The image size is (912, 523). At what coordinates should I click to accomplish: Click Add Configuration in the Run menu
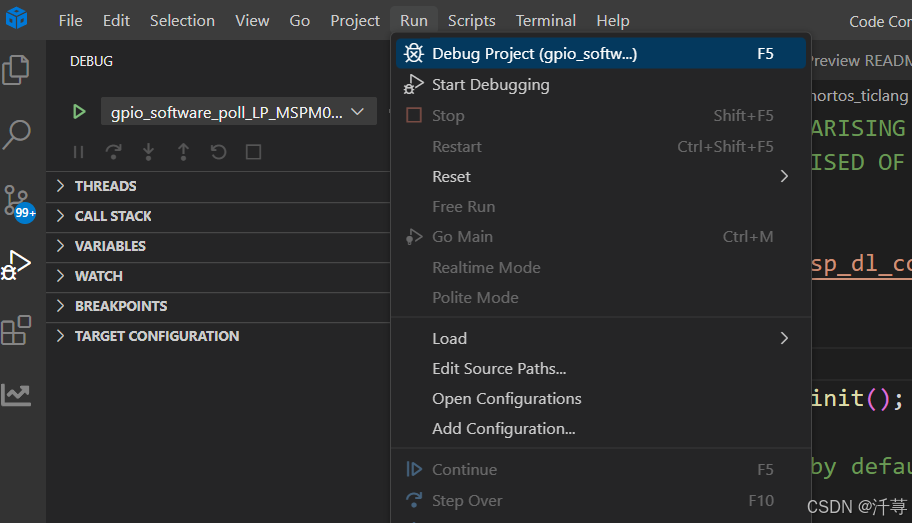pyautogui.click(x=503, y=428)
